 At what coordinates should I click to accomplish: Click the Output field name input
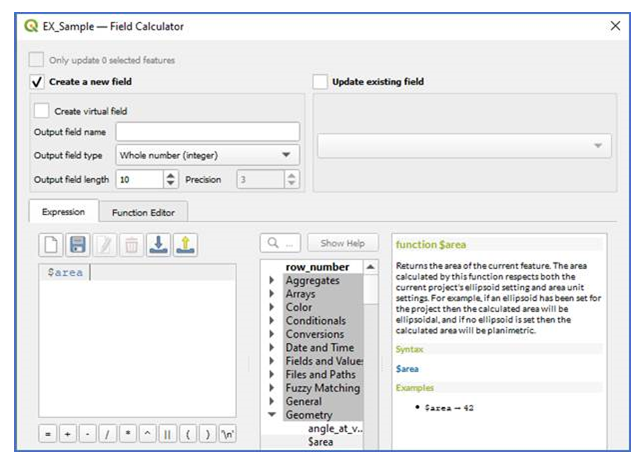pos(208,132)
